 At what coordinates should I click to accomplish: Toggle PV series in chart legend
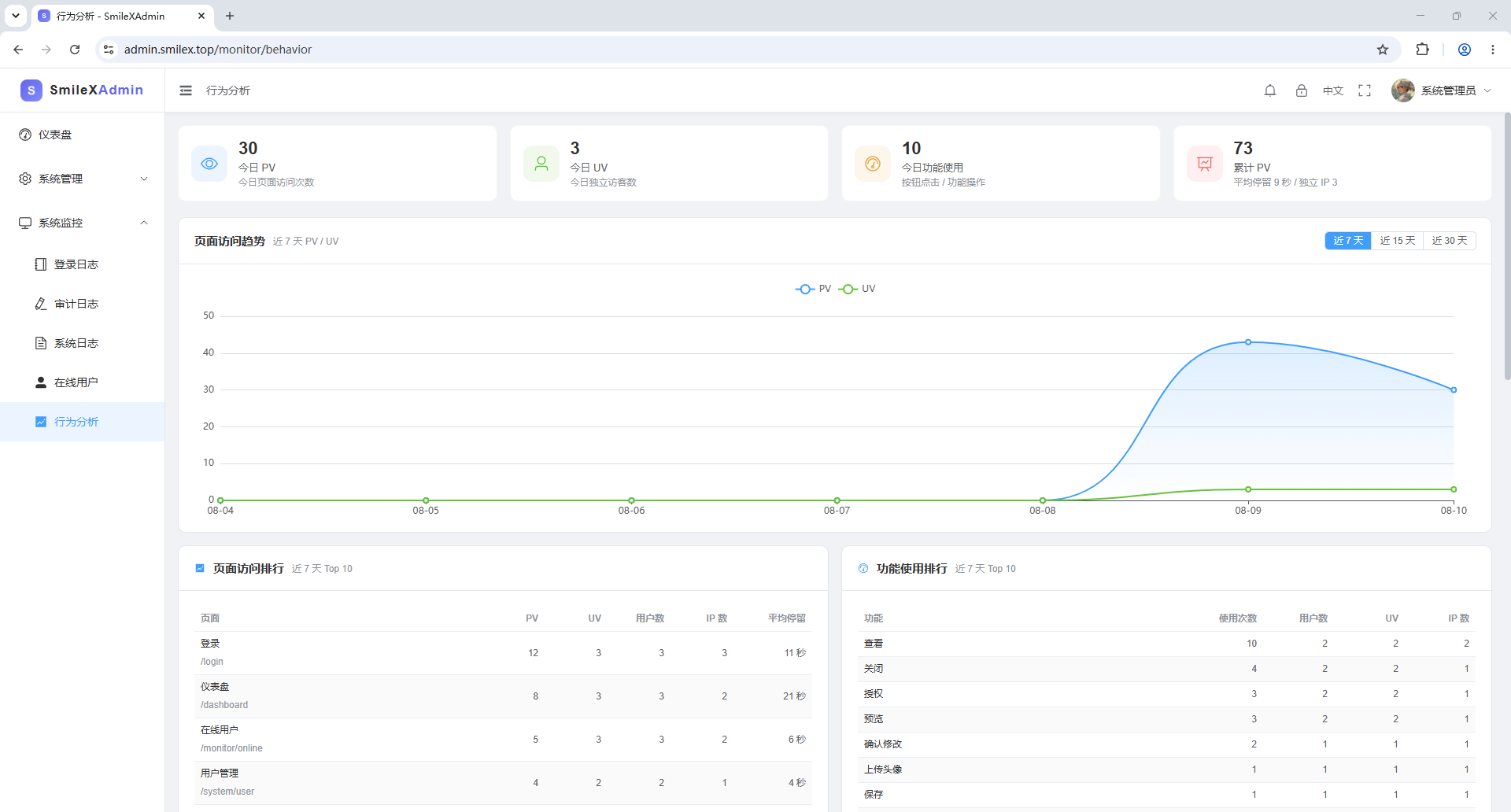coord(814,289)
